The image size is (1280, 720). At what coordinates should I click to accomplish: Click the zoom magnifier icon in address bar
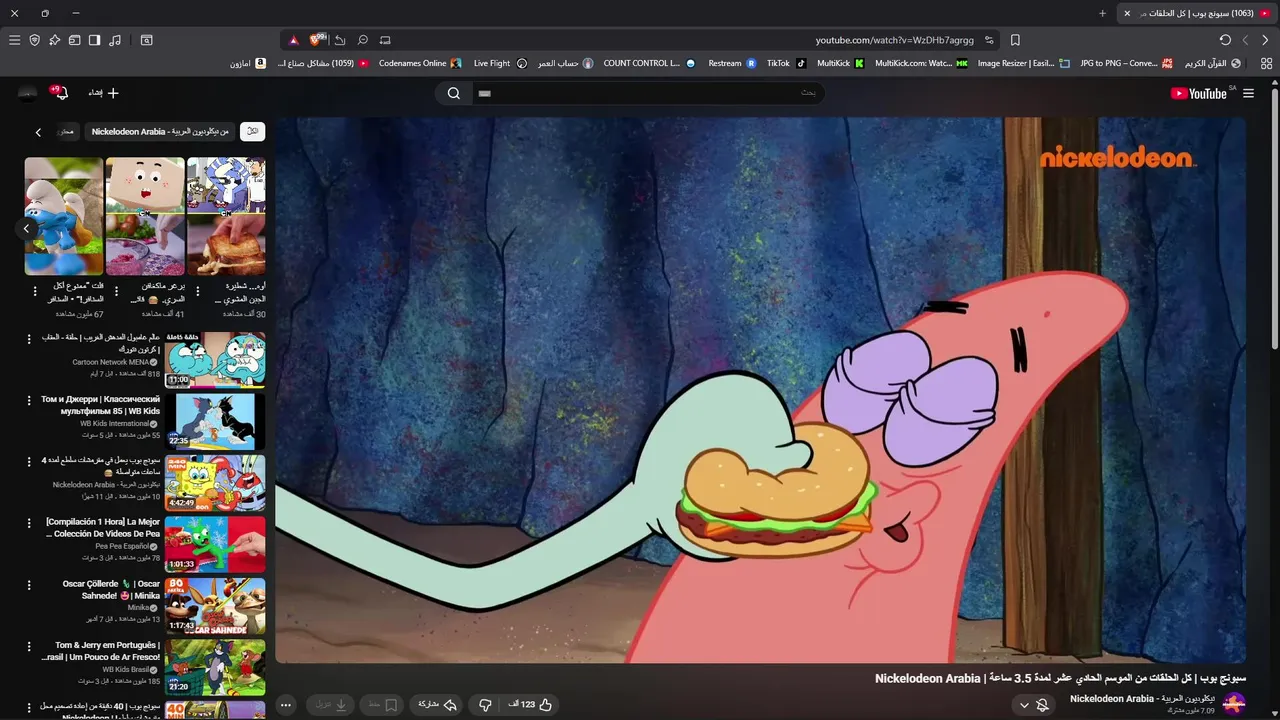click(x=363, y=40)
